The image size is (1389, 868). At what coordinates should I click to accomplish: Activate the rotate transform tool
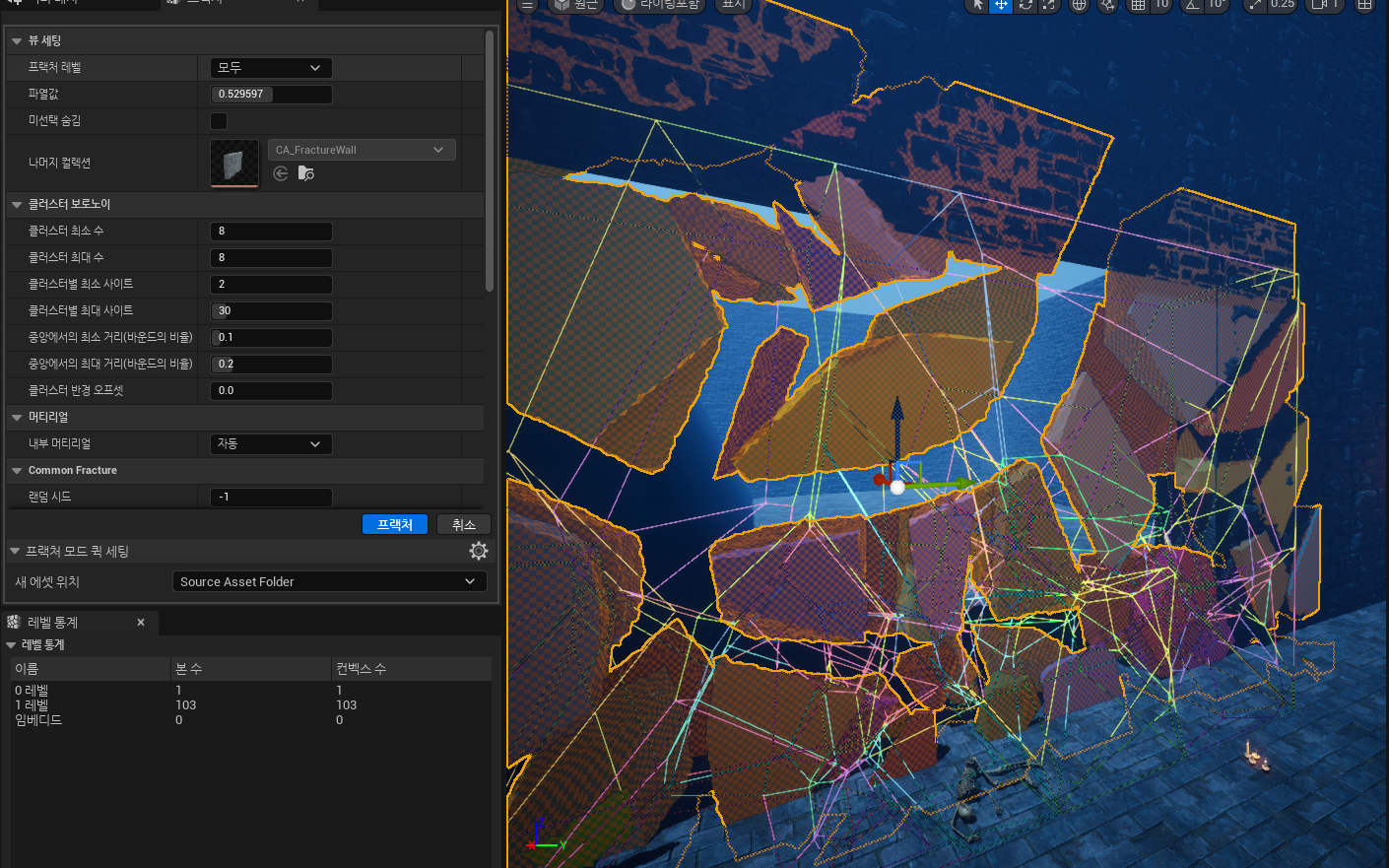1025,5
